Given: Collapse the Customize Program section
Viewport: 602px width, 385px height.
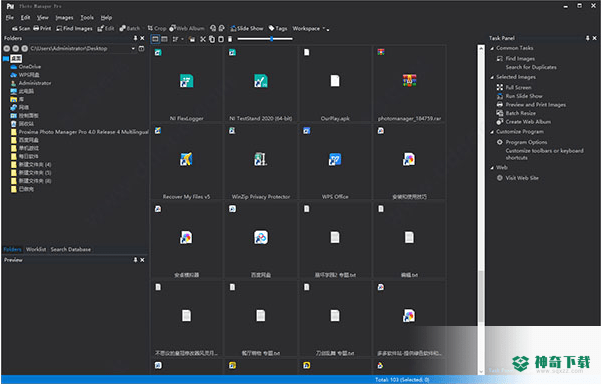Looking at the screenshot, I should pos(492,132).
